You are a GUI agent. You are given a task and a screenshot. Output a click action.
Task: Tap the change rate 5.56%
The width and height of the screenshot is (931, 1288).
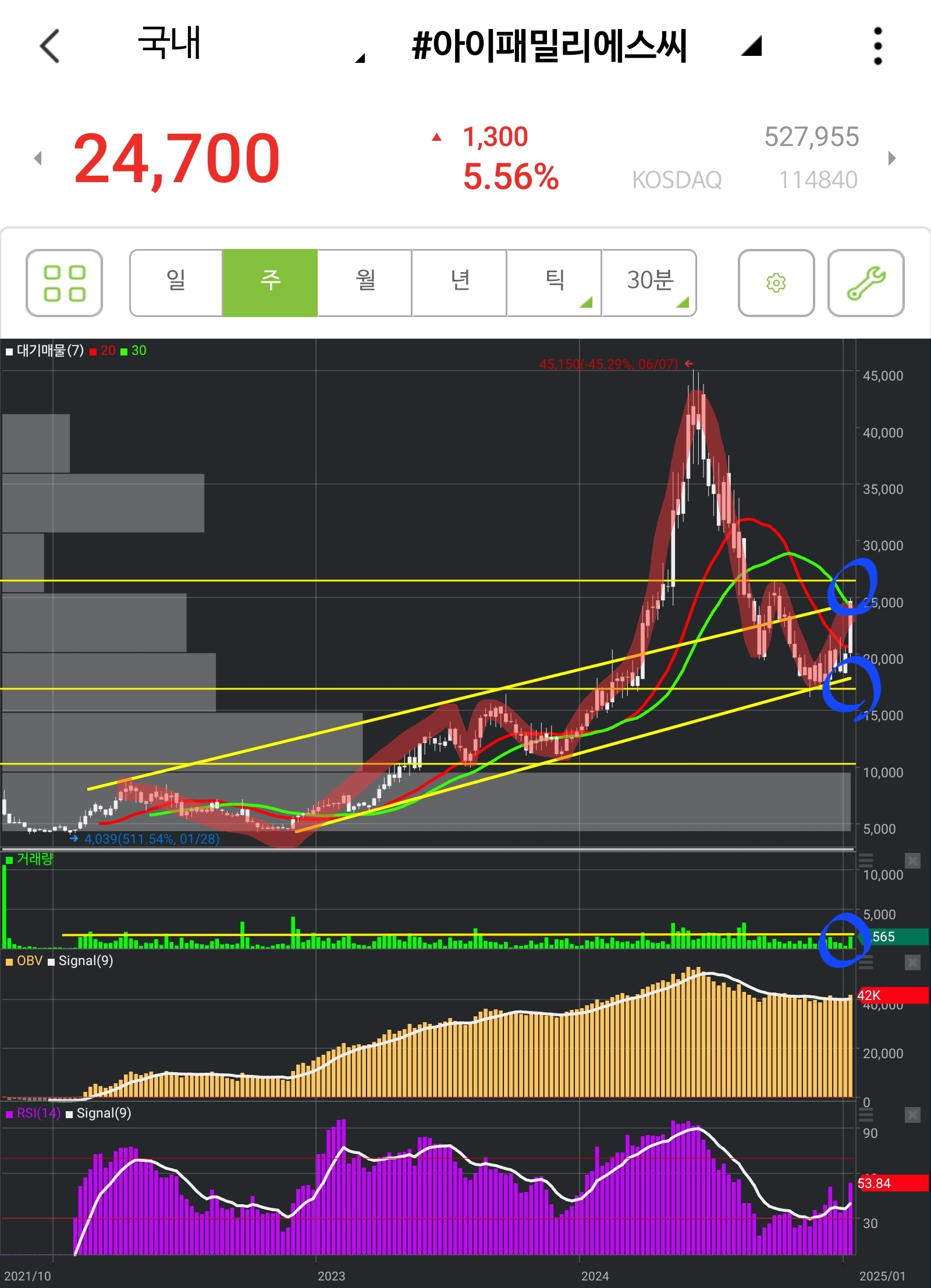(x=511, y=177)
